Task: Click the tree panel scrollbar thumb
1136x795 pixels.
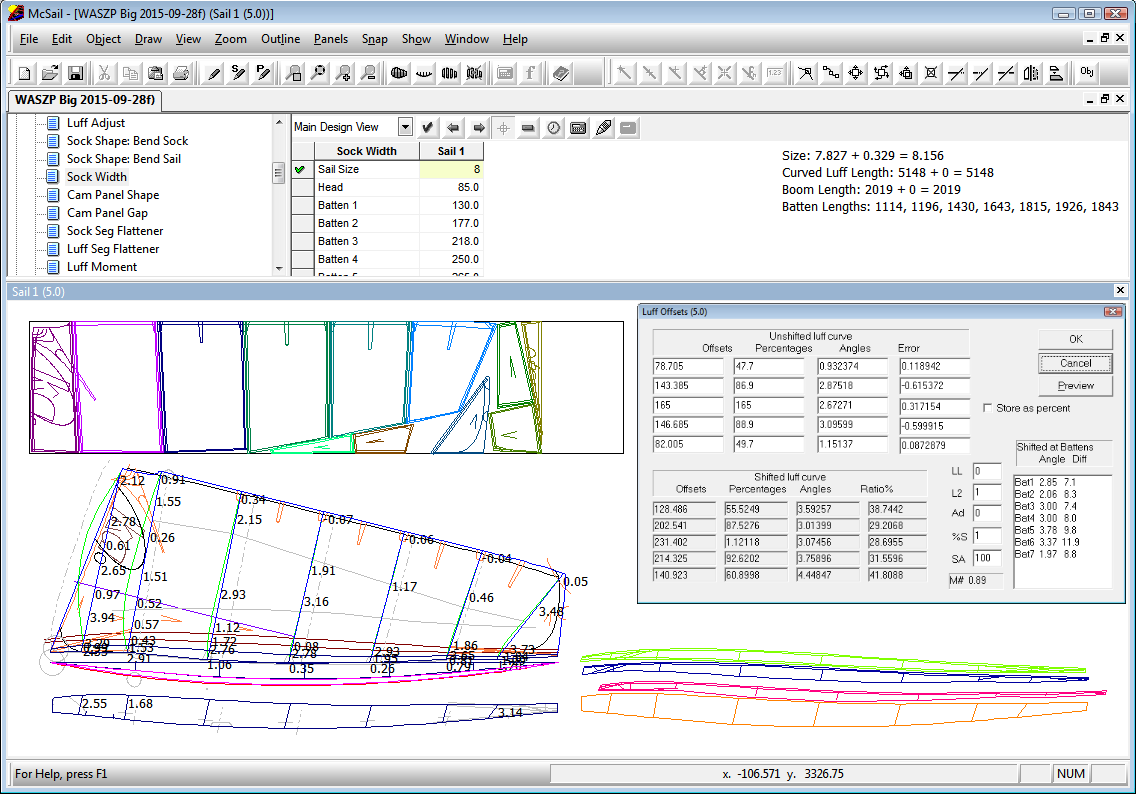Action: [278, 173]
